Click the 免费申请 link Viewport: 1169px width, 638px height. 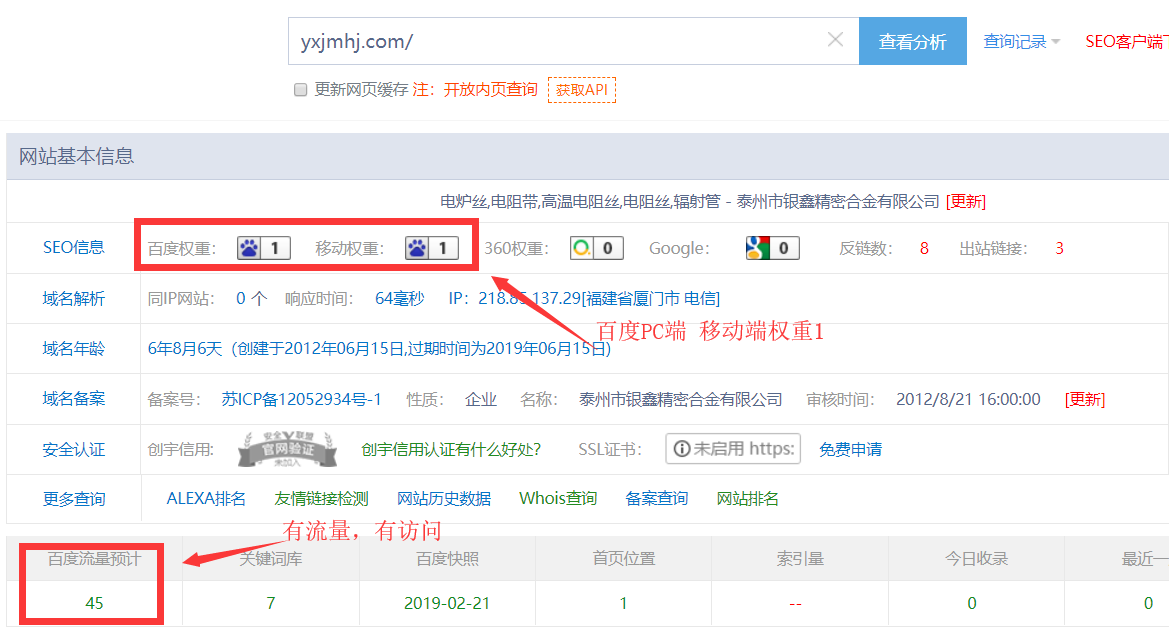click(850, 449)
